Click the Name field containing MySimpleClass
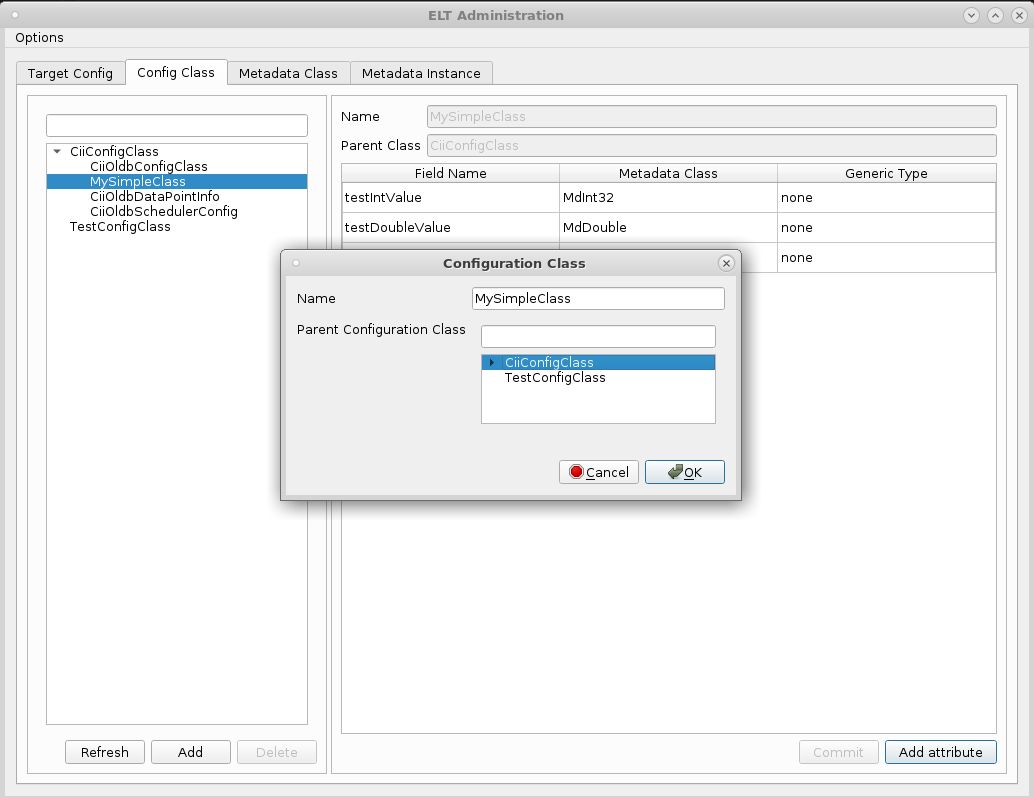Viewport: 1034px width, 797px height. [x=598, y=299]
